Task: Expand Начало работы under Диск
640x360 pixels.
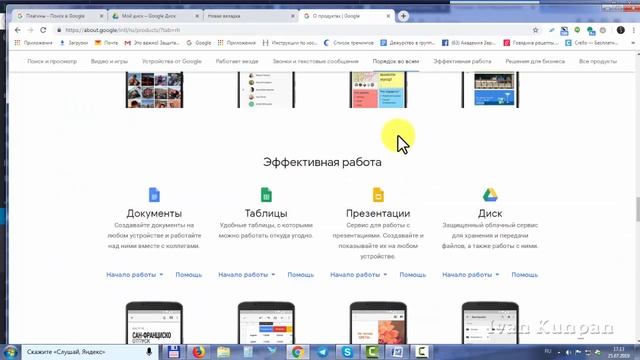Action: pyautogui.click(x=471, y=275)
